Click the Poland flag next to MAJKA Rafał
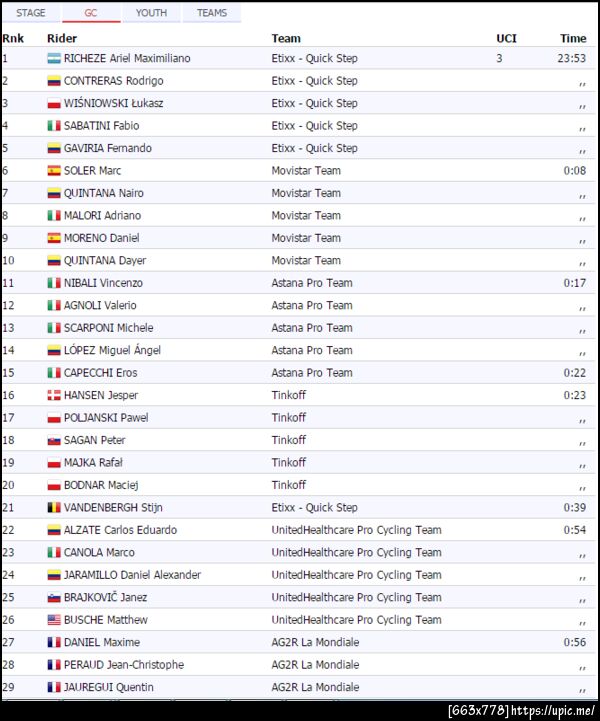 click(54, 463)
